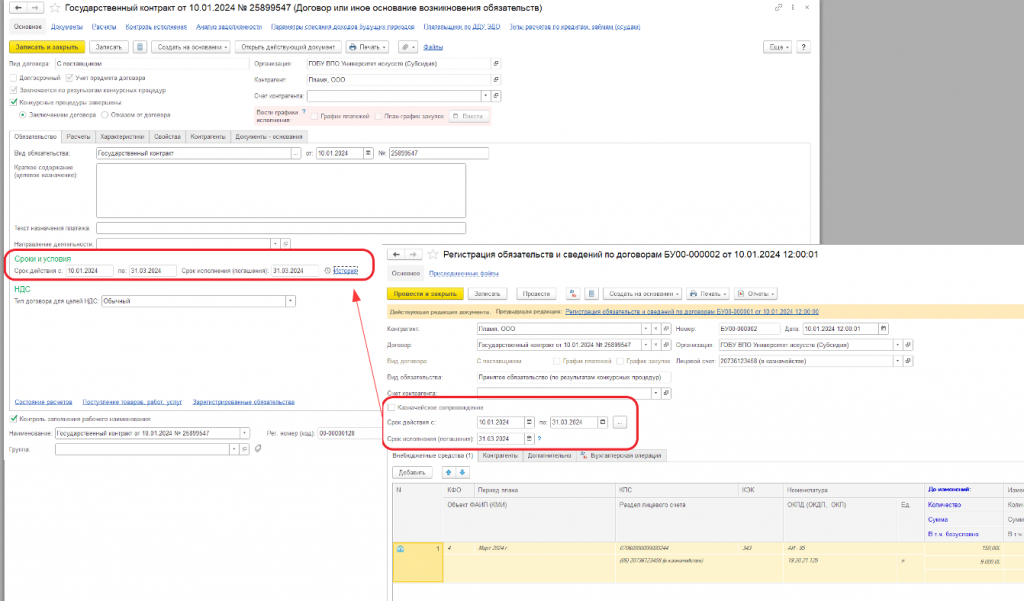Switch to the Расчеты tab in the contract form
The height and width of the screenshot is (601, 1024).
pos(78,137)
